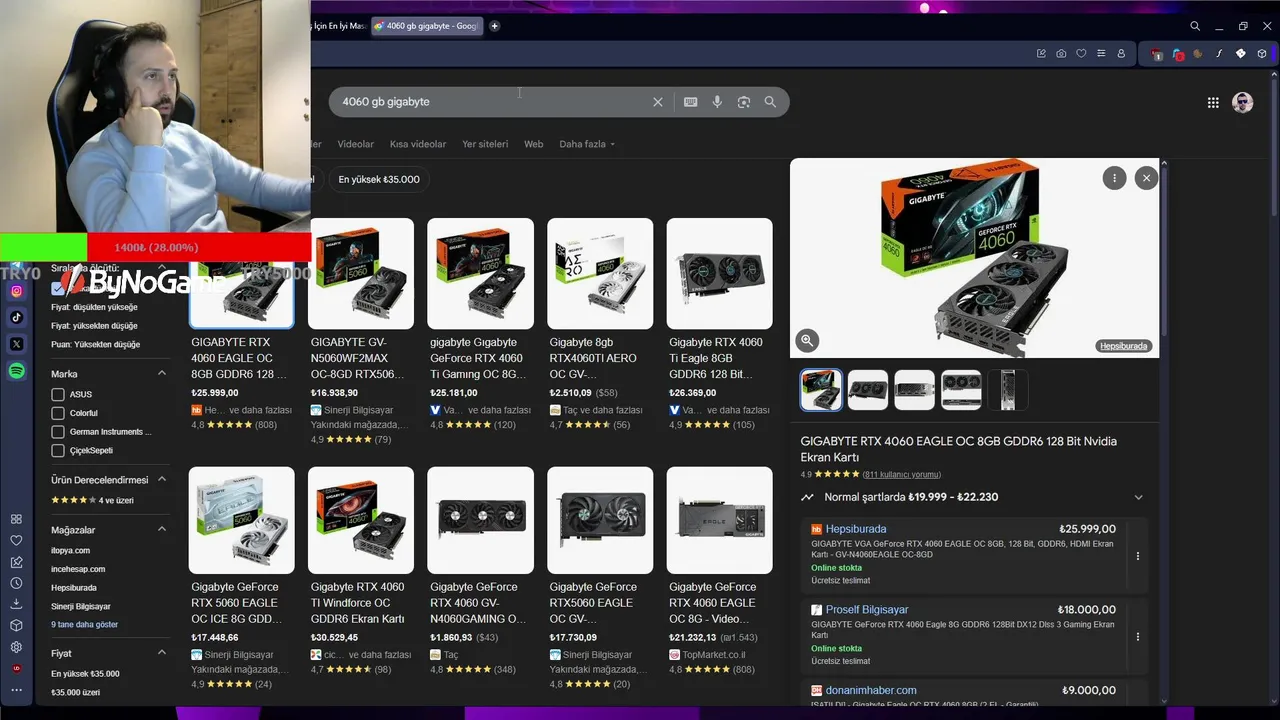Sort by Fiyat: düşükten yükseğe

[x=95, y=307]
